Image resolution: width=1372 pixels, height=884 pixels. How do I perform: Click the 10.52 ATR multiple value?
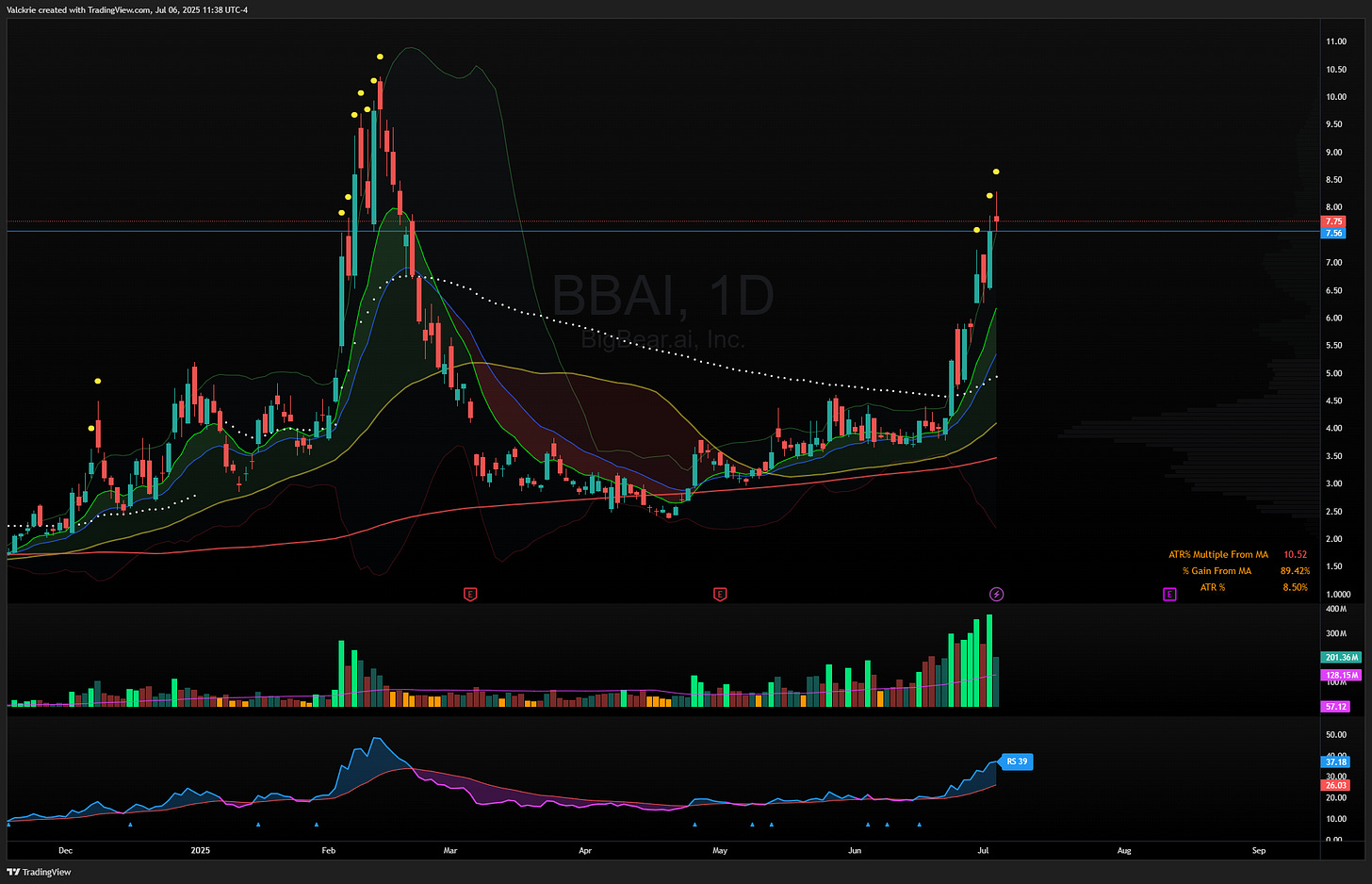click(x=1296, y=554)
